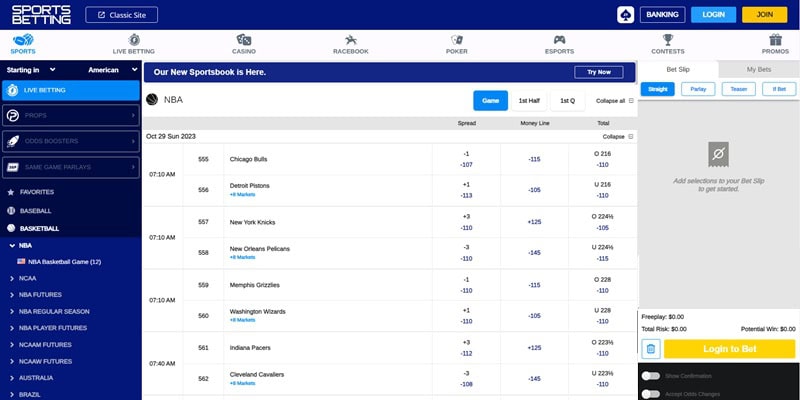The image size is (800, 400).
Task: Open the Casino dice icon
Action: 244,40
